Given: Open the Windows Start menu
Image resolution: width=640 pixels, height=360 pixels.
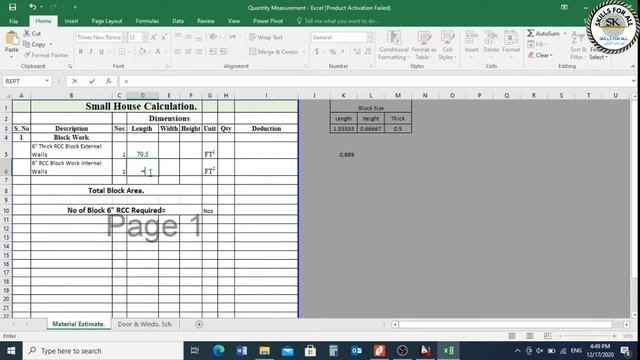Looking at the screenshot, I should coord(11,351).
